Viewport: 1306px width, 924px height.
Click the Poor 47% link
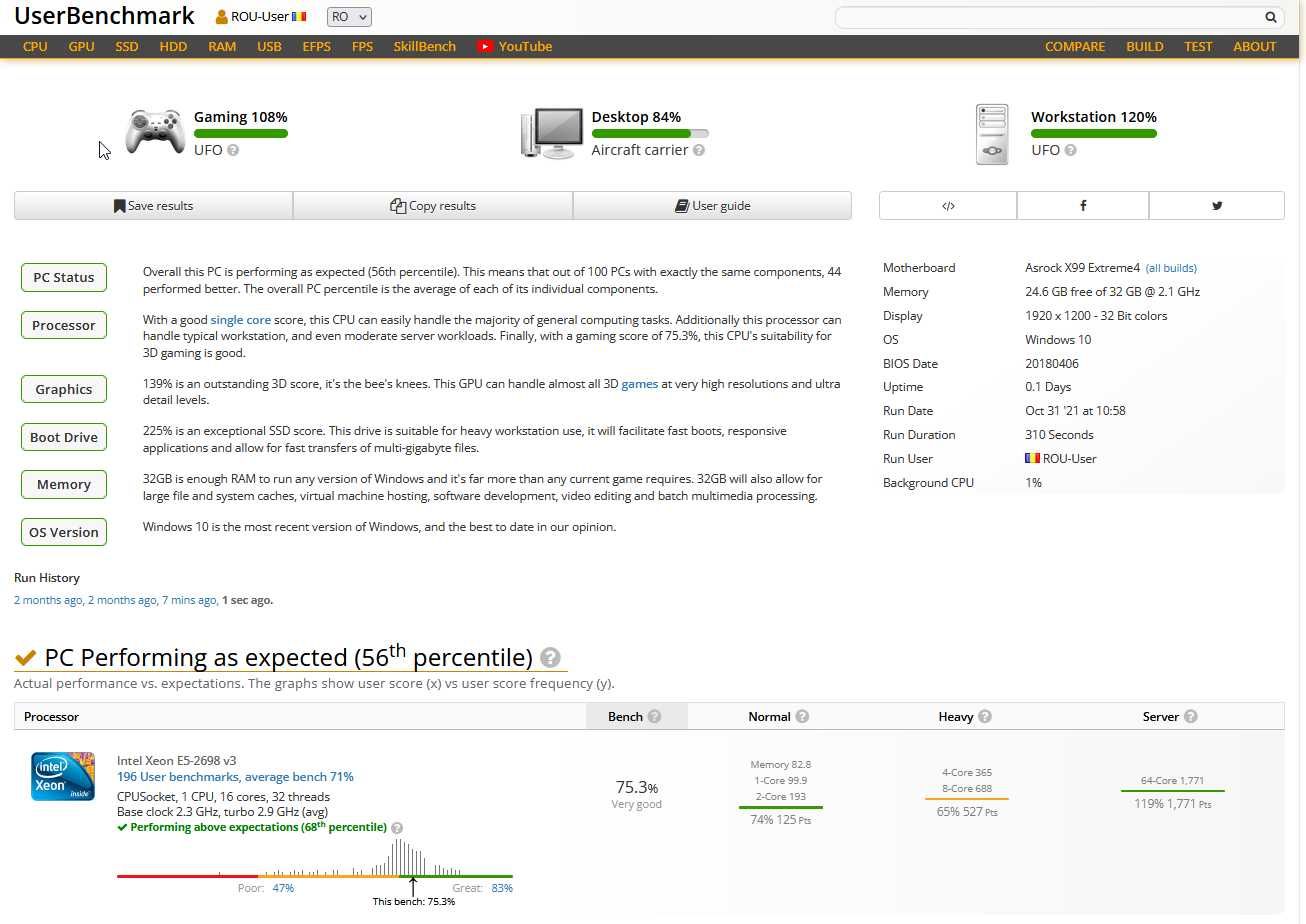click(x=283, y=888)
